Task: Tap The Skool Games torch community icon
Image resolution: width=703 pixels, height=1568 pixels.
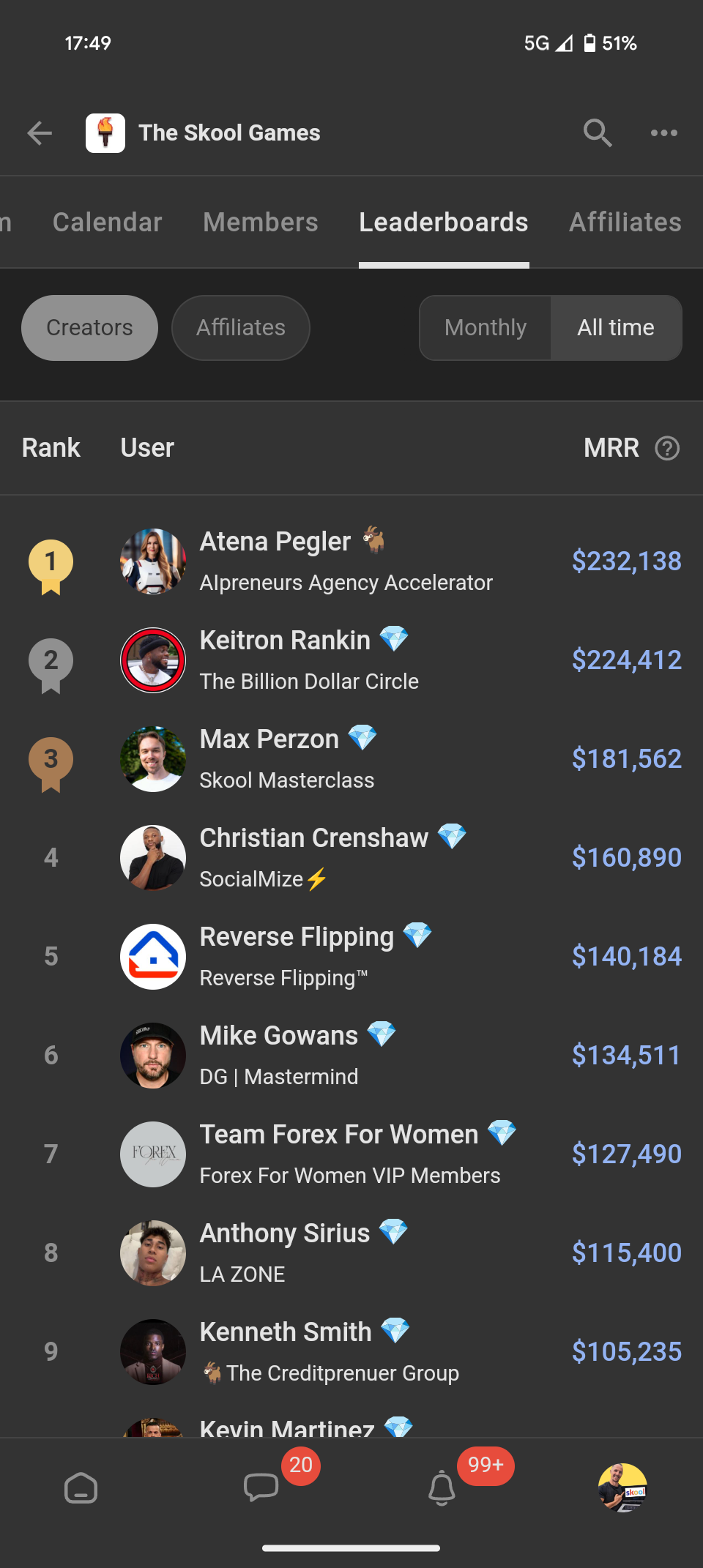Action: [x=106, y=132]
